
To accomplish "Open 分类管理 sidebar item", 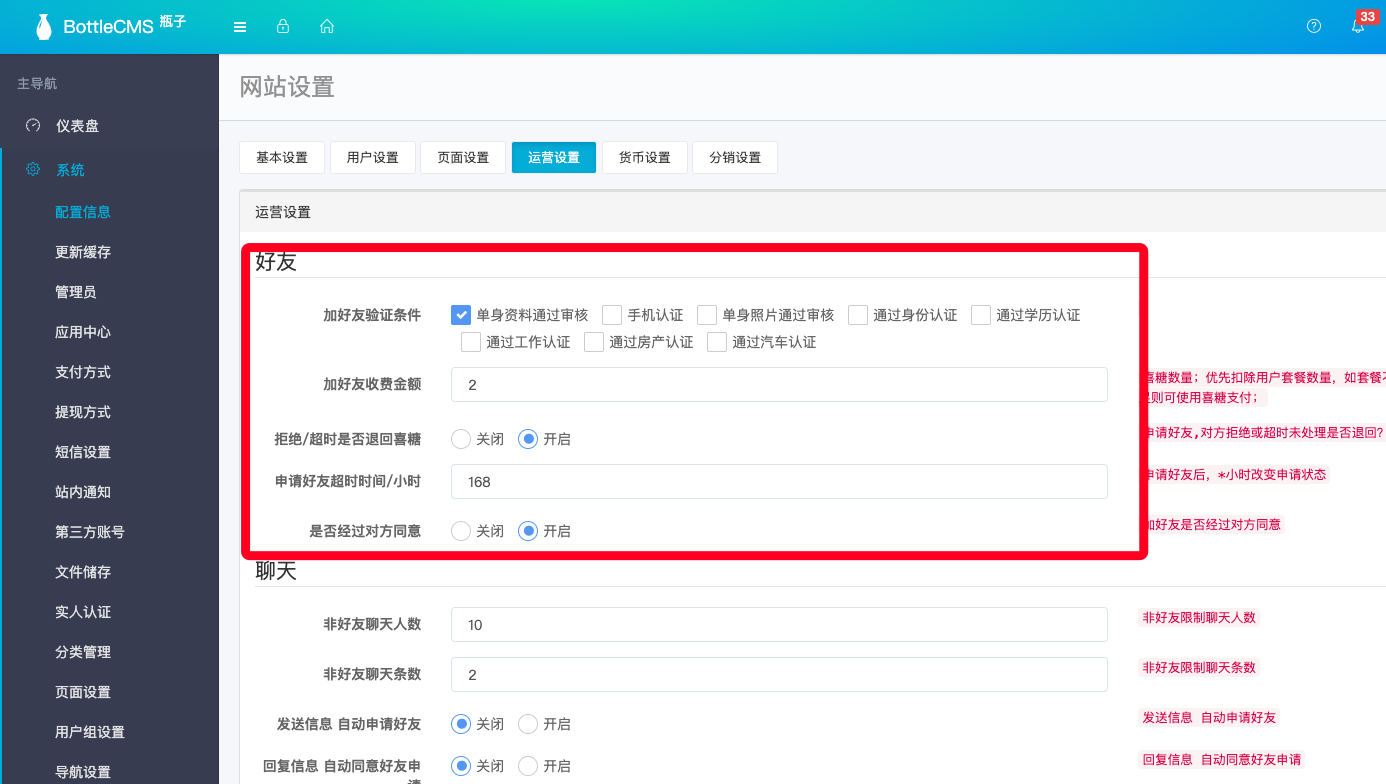I will 83,652.
